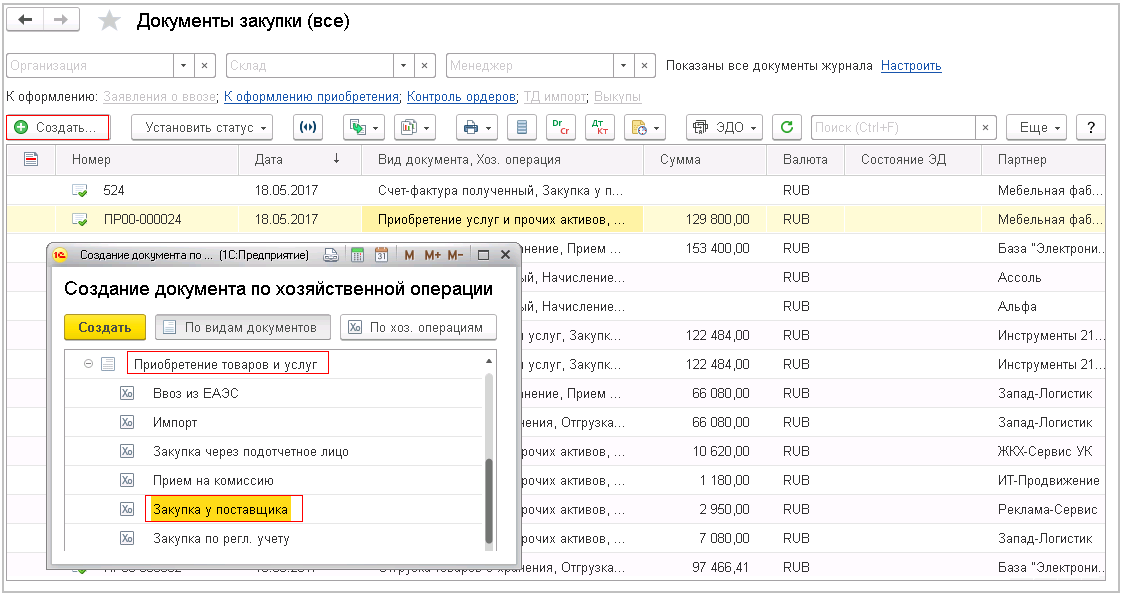Expand the 'Установить статус' dropdown
The image size is (1132, 605).
[x=202, y=128]
